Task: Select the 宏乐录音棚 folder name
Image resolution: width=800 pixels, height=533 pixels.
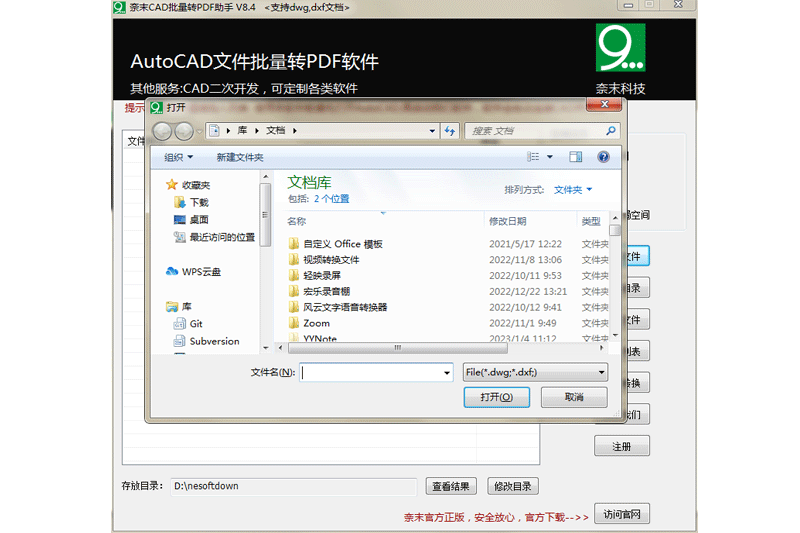Action: click(327, 291)
